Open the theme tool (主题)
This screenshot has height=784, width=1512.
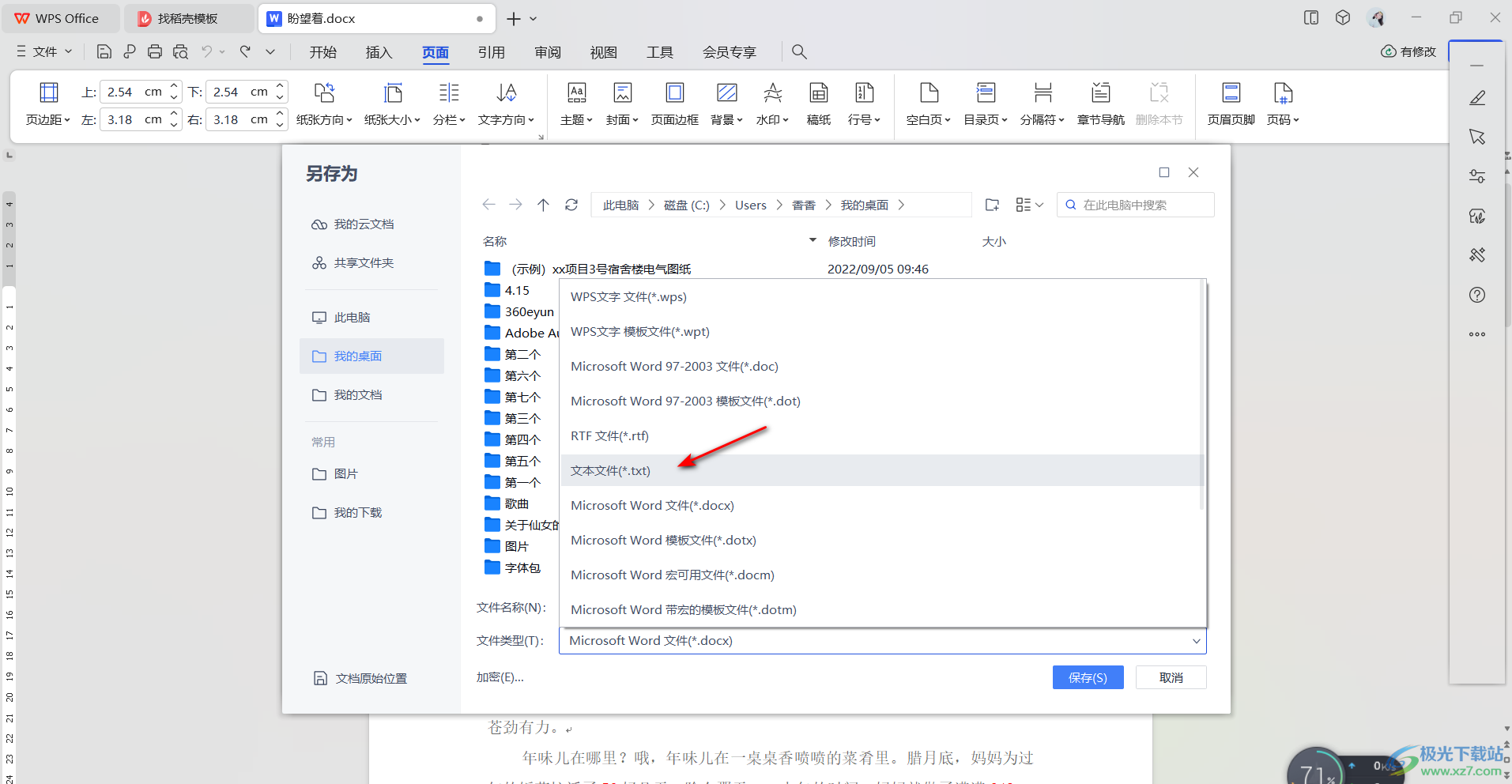click(576, 104)
